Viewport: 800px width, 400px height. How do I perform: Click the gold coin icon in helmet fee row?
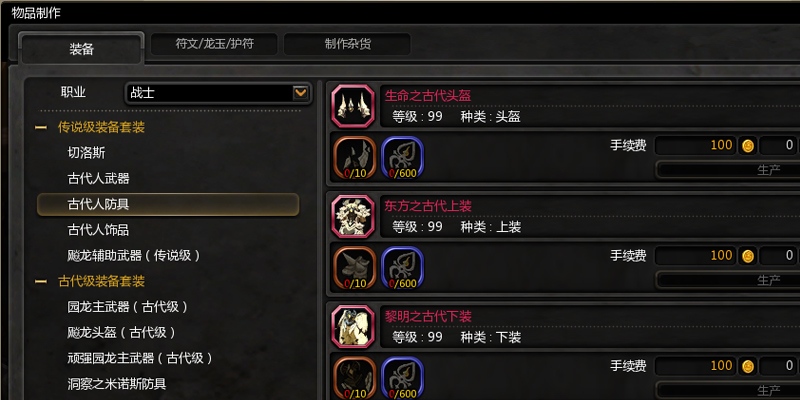[x=748, y=146]
